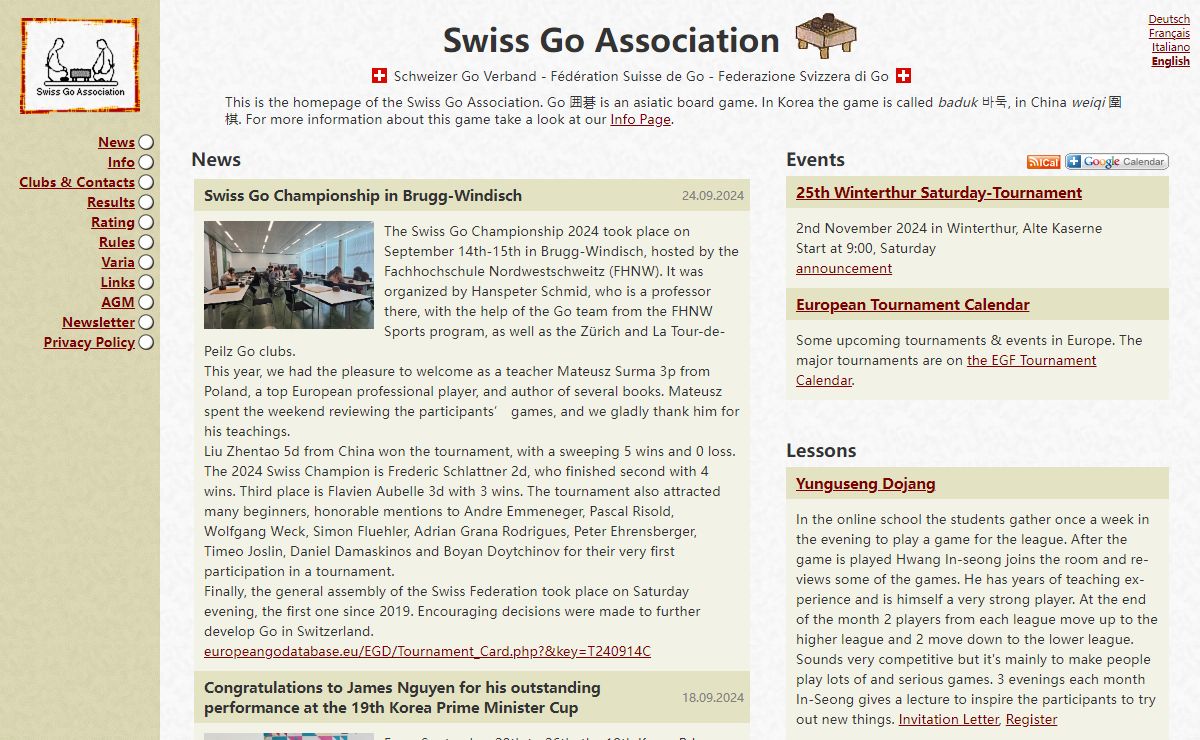Image resolution: width=1200 pixels, height=740 pixels.
Task: Open the Privacy Policy page
Action: pos(89,342)
